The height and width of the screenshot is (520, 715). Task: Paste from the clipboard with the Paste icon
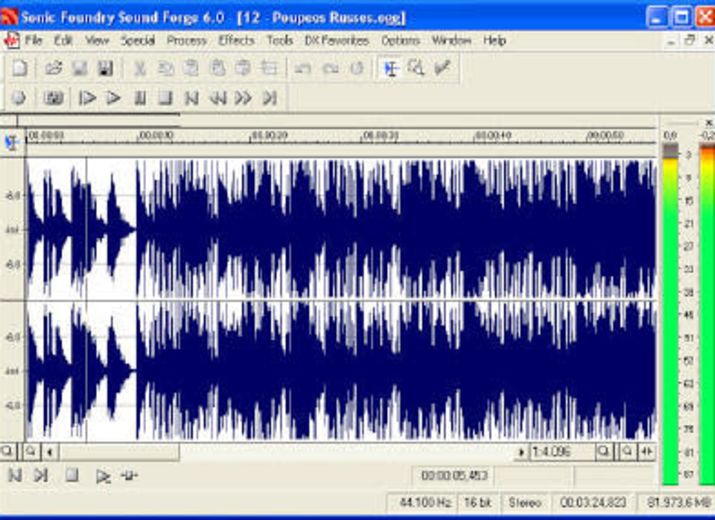(x=192, y=68)
